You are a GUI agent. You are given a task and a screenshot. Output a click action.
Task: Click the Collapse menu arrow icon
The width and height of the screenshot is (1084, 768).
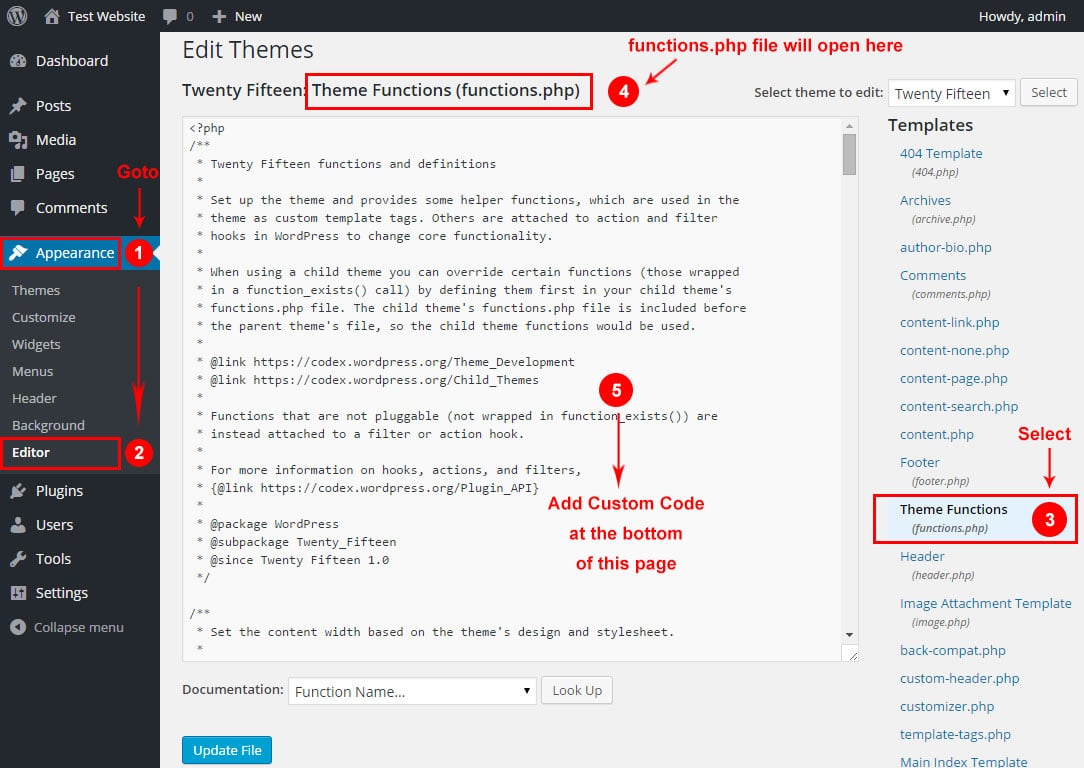pos(18,627)
